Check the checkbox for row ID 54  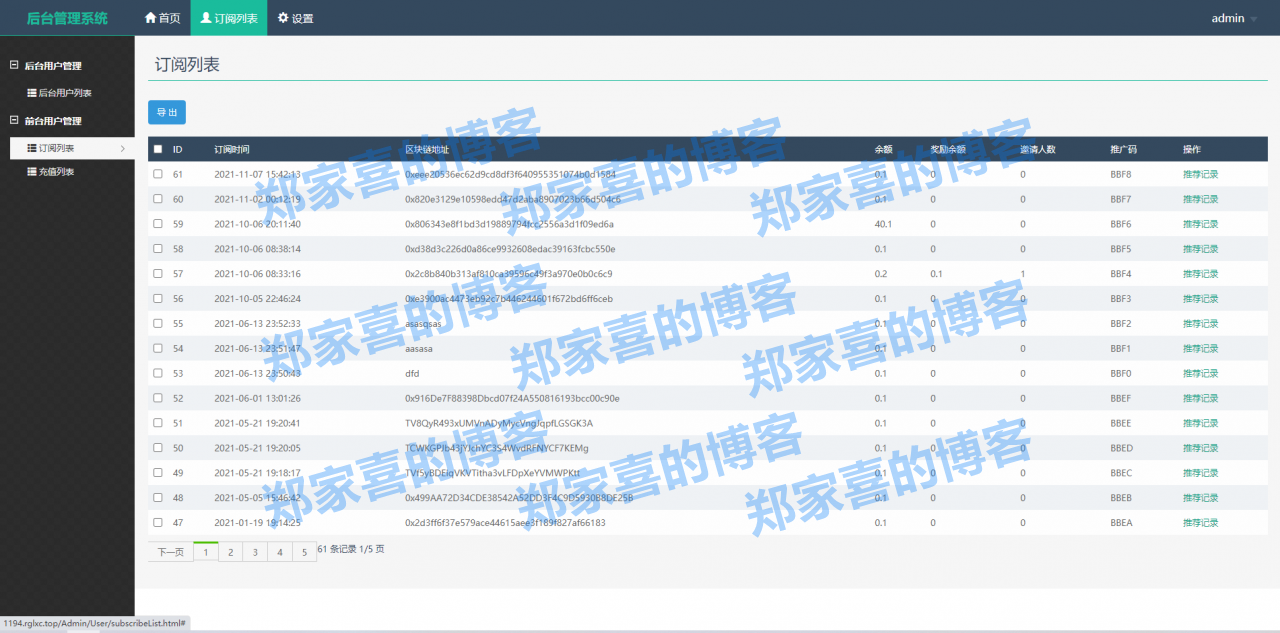tap(158, 348)
